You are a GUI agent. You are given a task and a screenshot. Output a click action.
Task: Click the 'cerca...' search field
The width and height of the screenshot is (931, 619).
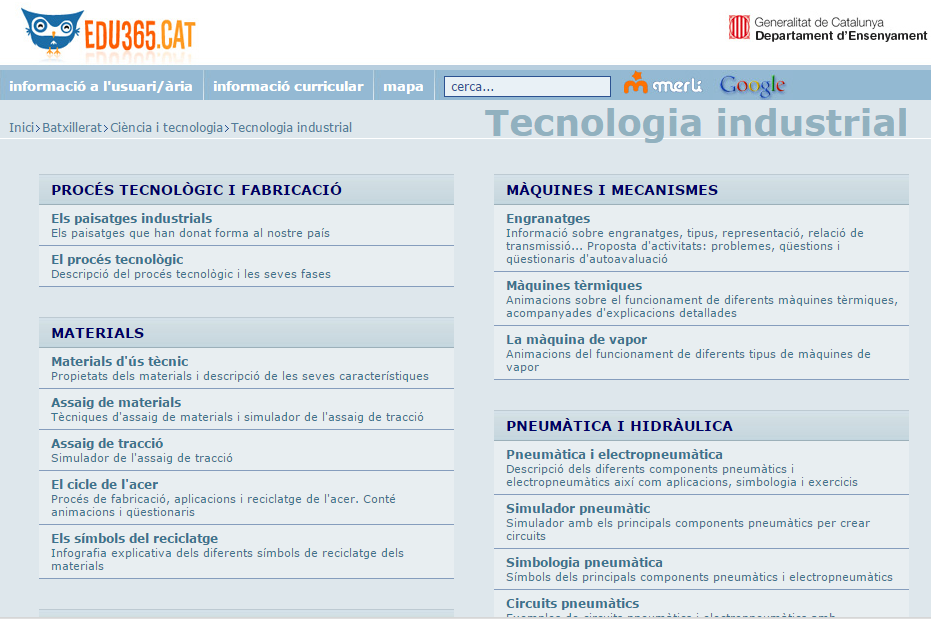click(527, 87)
